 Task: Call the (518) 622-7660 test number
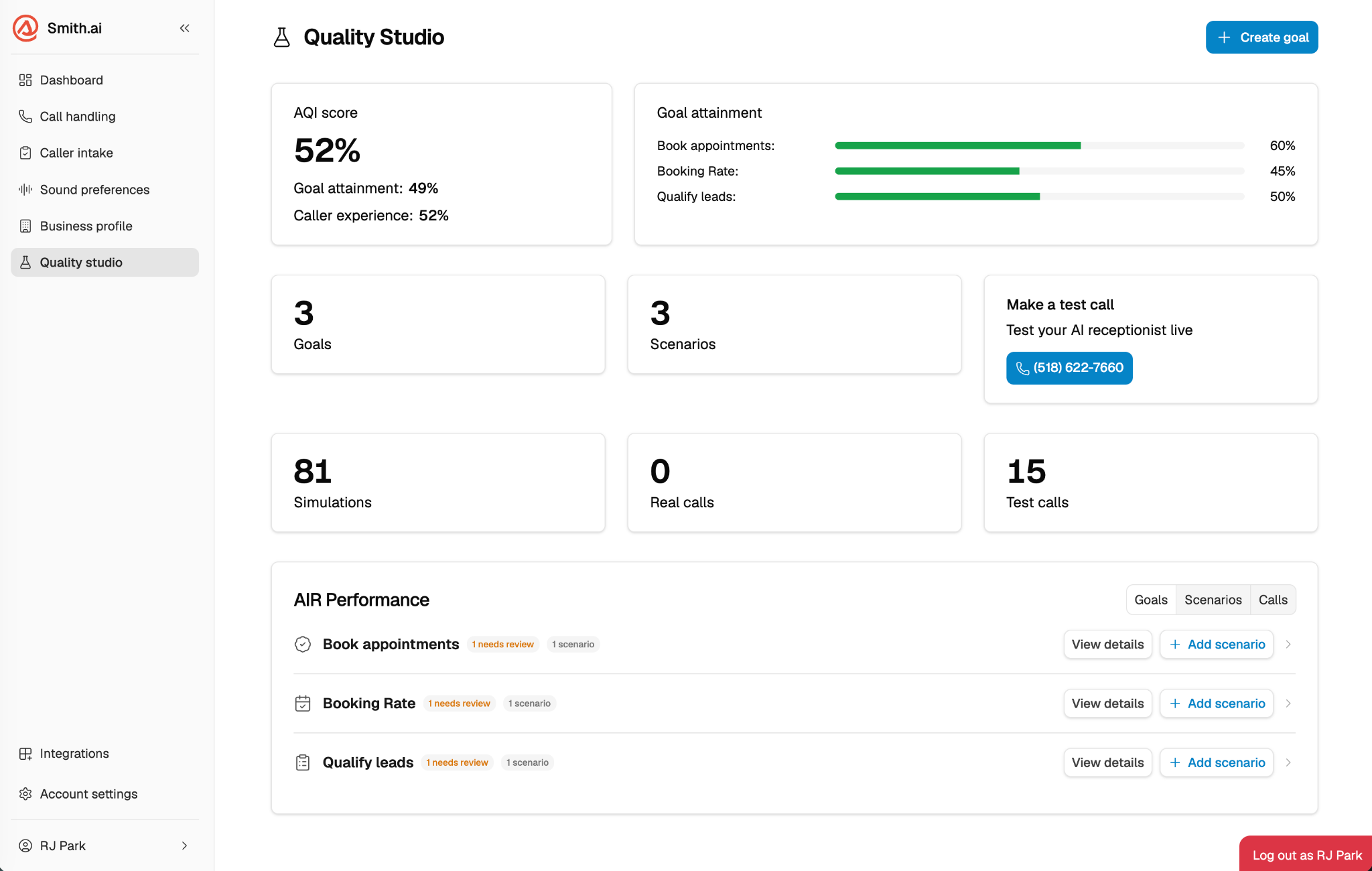tap(1069, 368)
